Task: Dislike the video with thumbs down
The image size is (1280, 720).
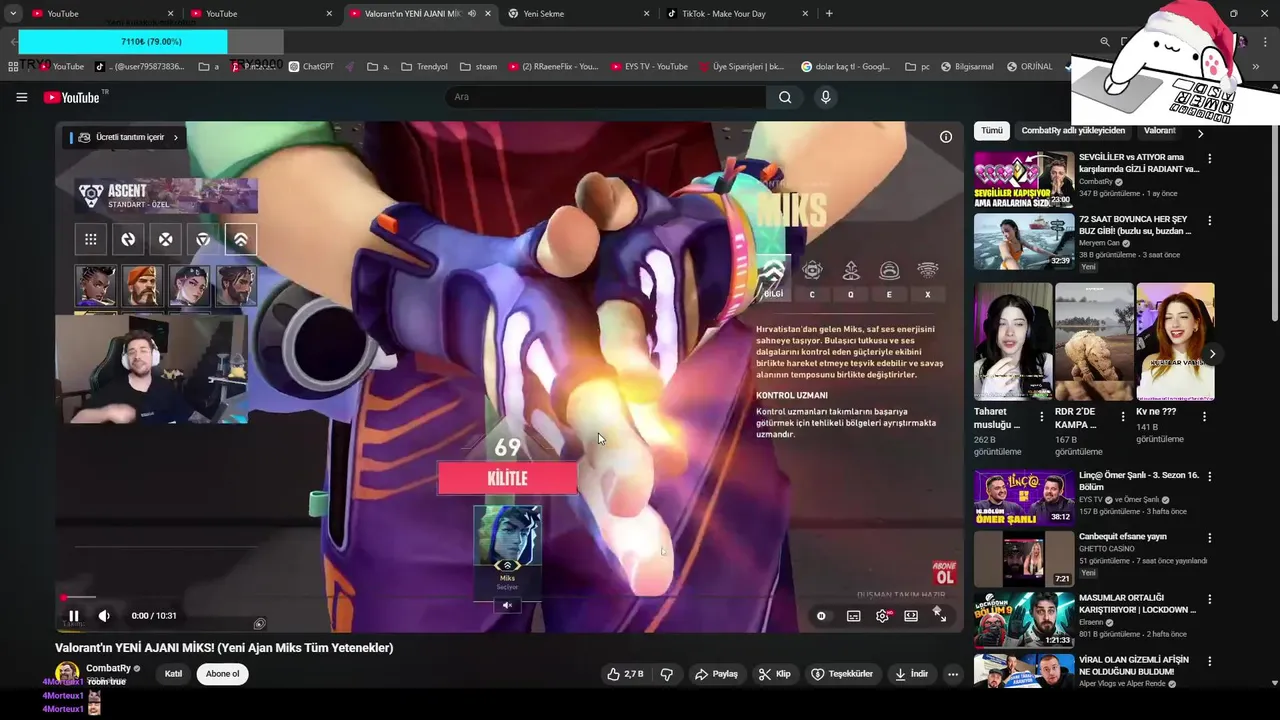Action: click(667, 674)
